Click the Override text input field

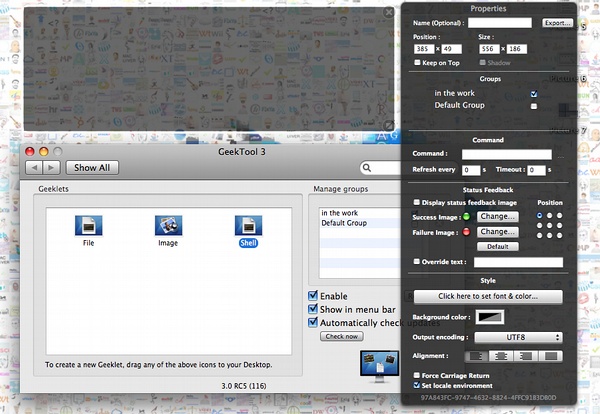pyautogui.click(x=518, y=262)
